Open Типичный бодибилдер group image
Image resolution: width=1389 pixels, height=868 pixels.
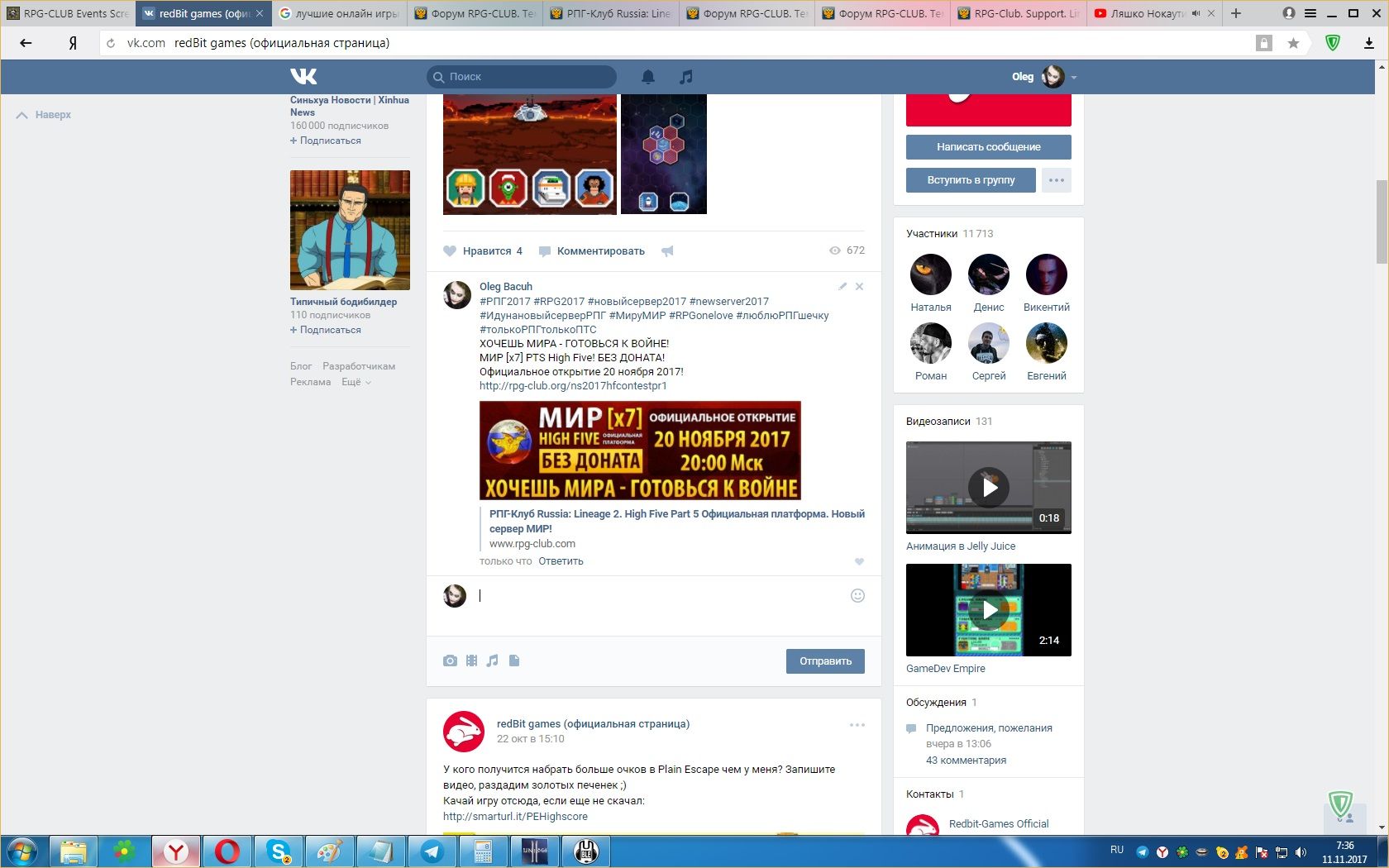tap(350, 230)
